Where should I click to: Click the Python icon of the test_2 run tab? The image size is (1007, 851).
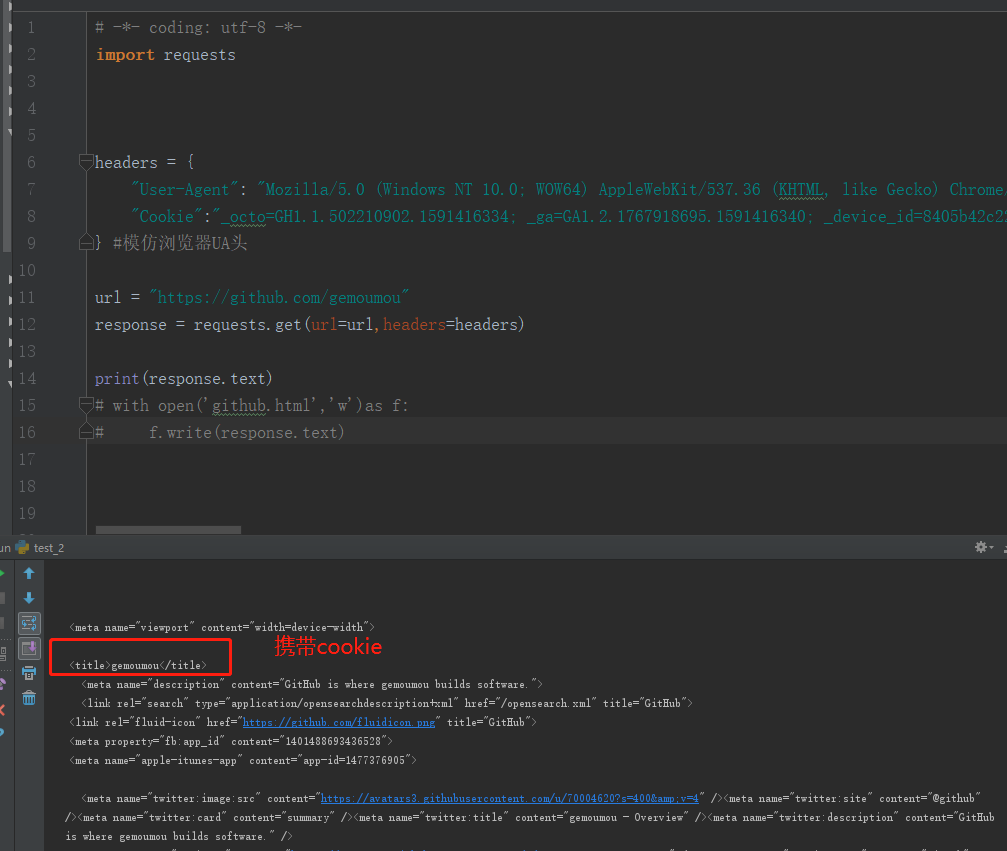click(x=22, y=547)
